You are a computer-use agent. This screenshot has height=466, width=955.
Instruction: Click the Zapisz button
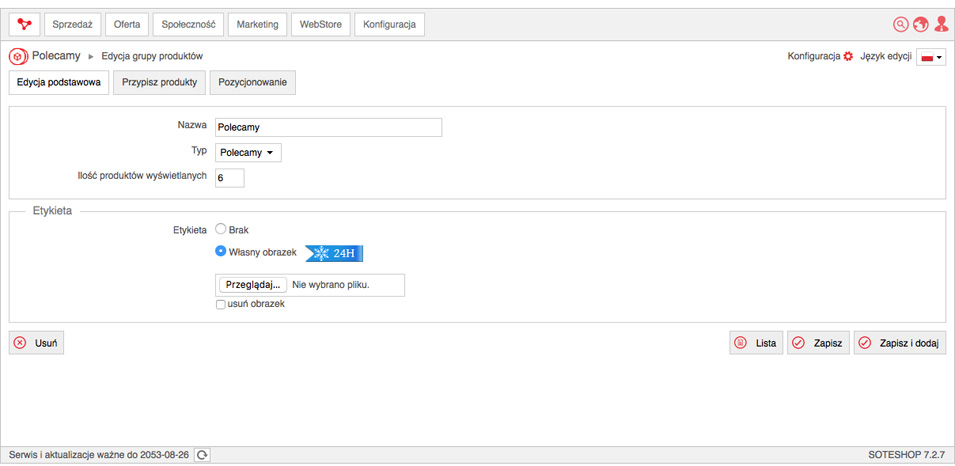[x=819, y=343]
